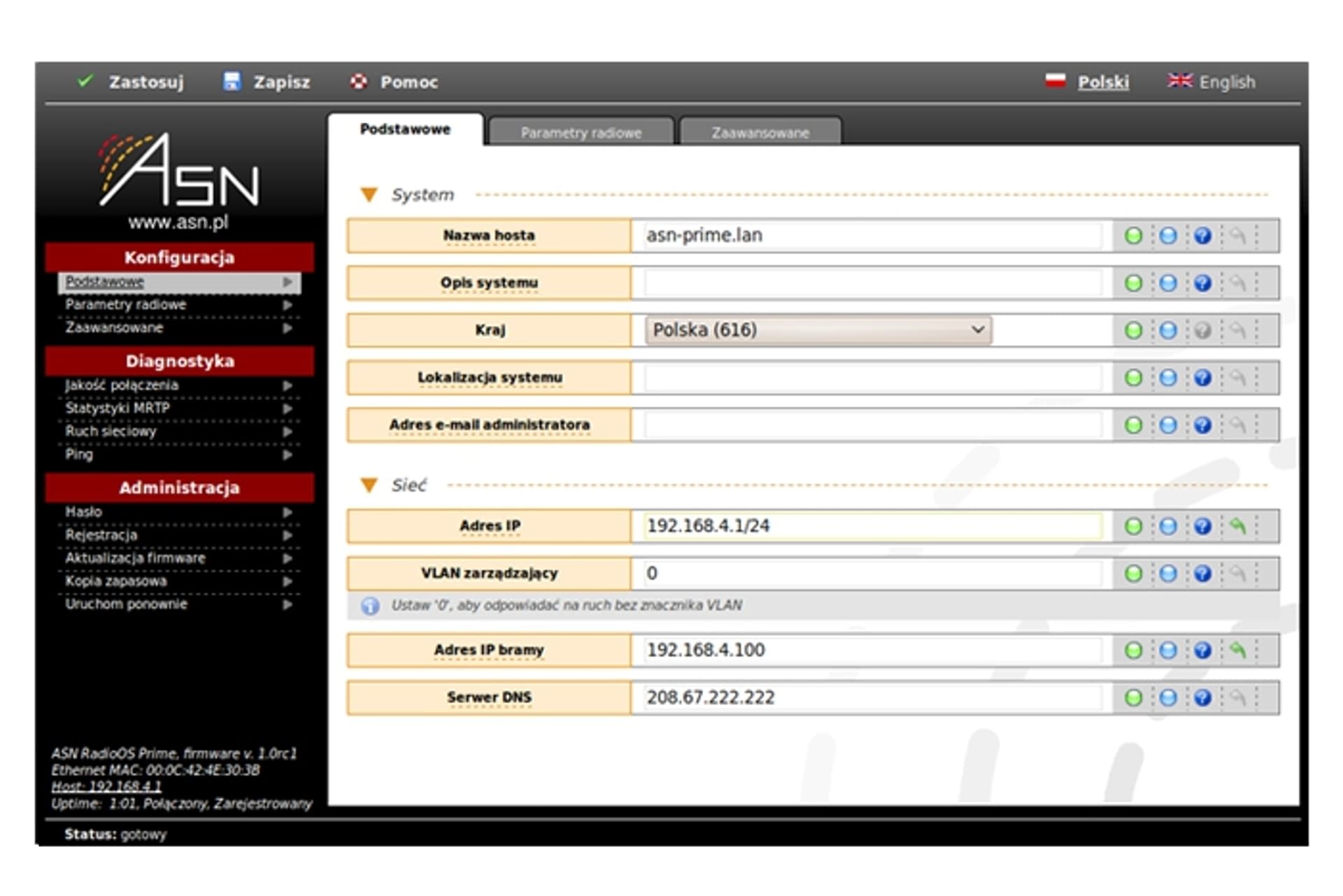Click the green circle icon in Adres IP row
Screen dimensions: 1343x896
tap(1133, 526)
